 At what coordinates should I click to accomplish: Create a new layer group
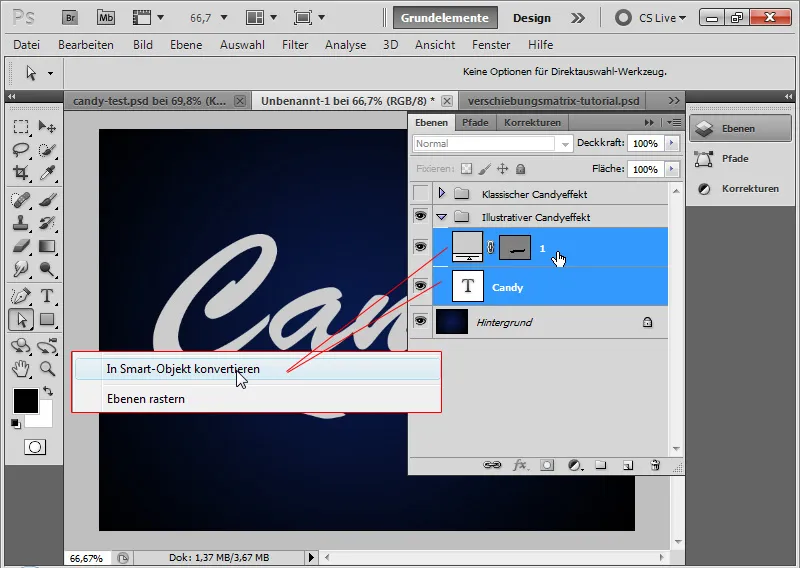(601, 465)
